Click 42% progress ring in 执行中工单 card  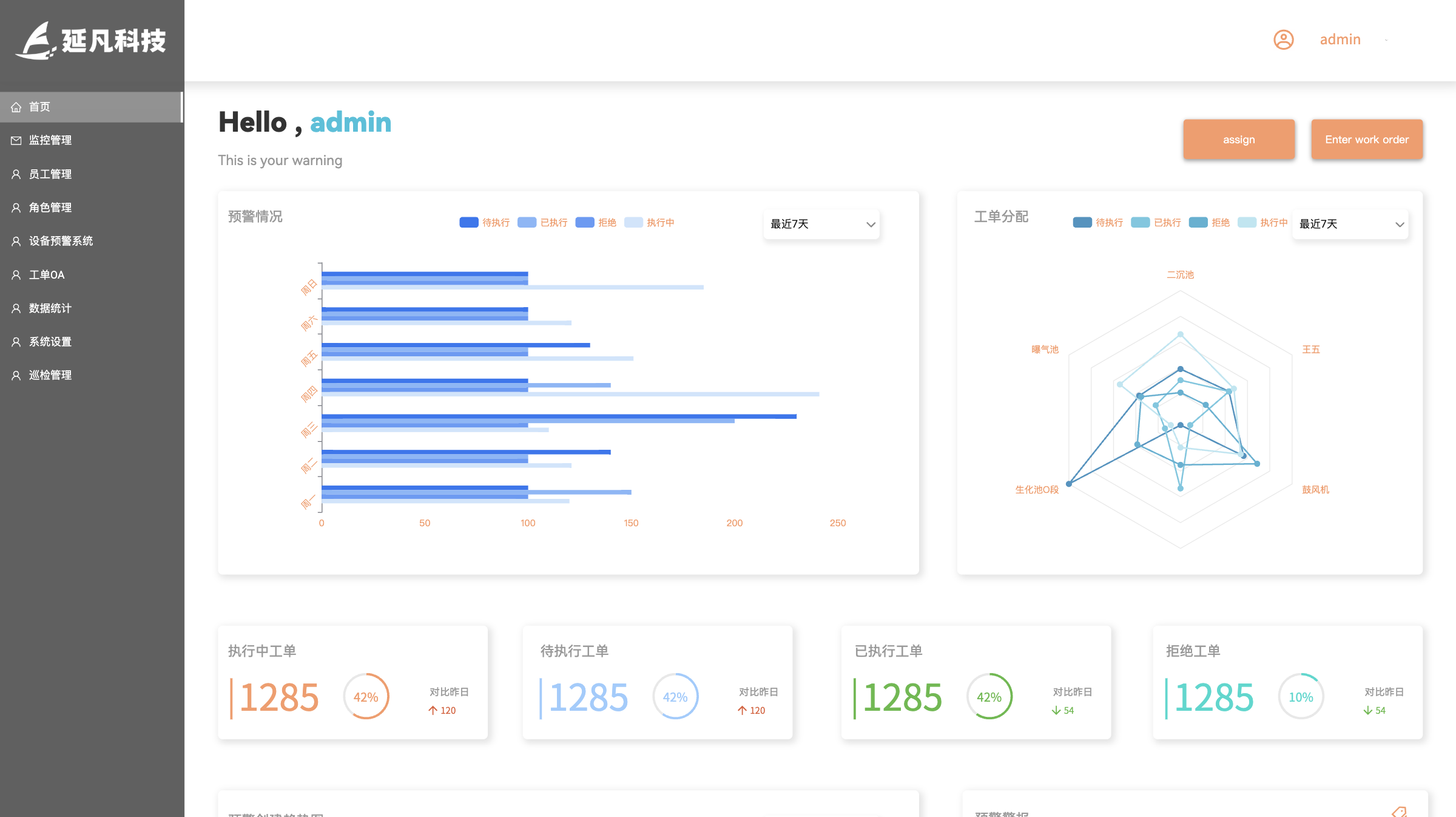coord(366,697)
